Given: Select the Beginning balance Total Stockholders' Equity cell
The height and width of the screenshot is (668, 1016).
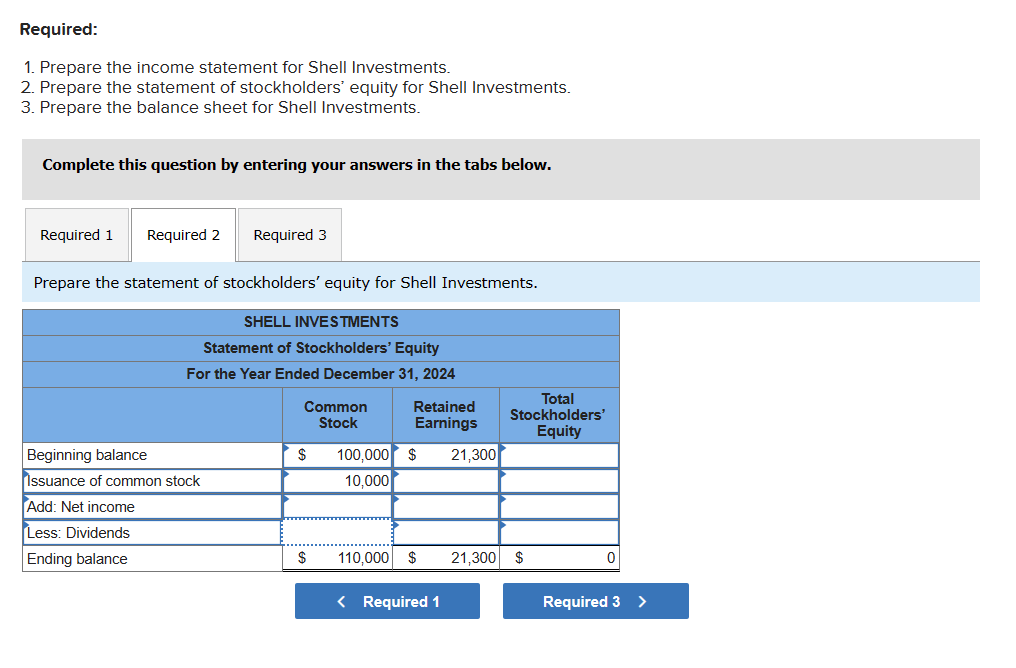Looking at the screenshot, I should 559,454.
